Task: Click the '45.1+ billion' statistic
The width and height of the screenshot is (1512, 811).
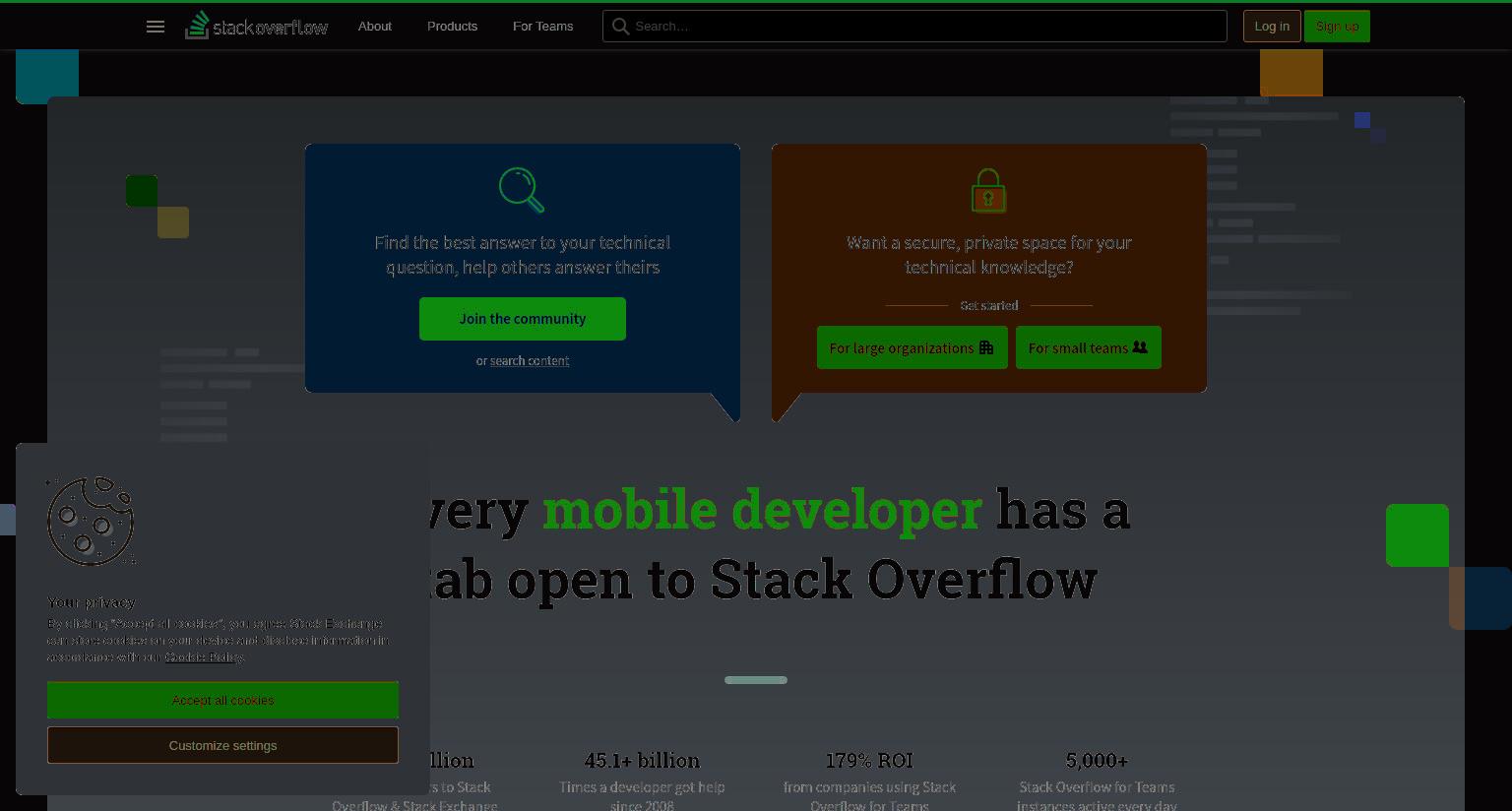Action: coord(642,761)
